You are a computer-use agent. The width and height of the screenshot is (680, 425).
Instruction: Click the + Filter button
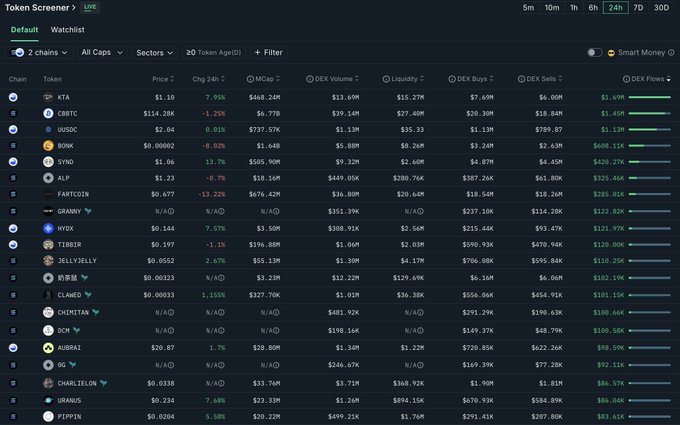[268, 52]
